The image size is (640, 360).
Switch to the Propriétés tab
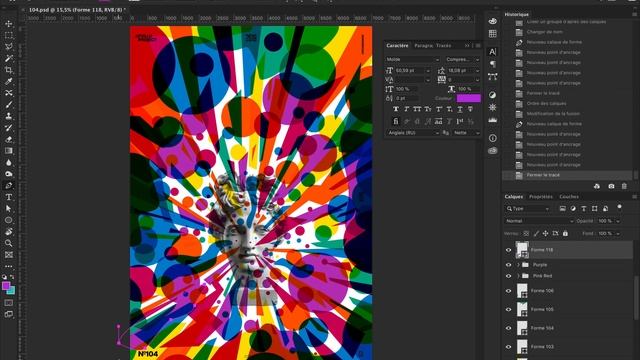point(540,197)
